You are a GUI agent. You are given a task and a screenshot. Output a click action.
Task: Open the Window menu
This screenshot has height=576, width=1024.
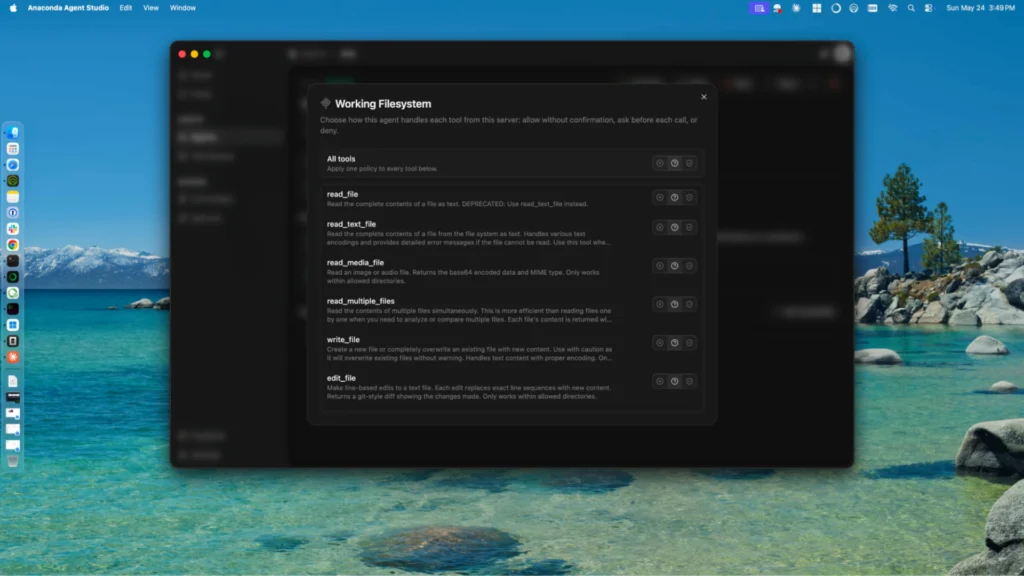[183, 8]
